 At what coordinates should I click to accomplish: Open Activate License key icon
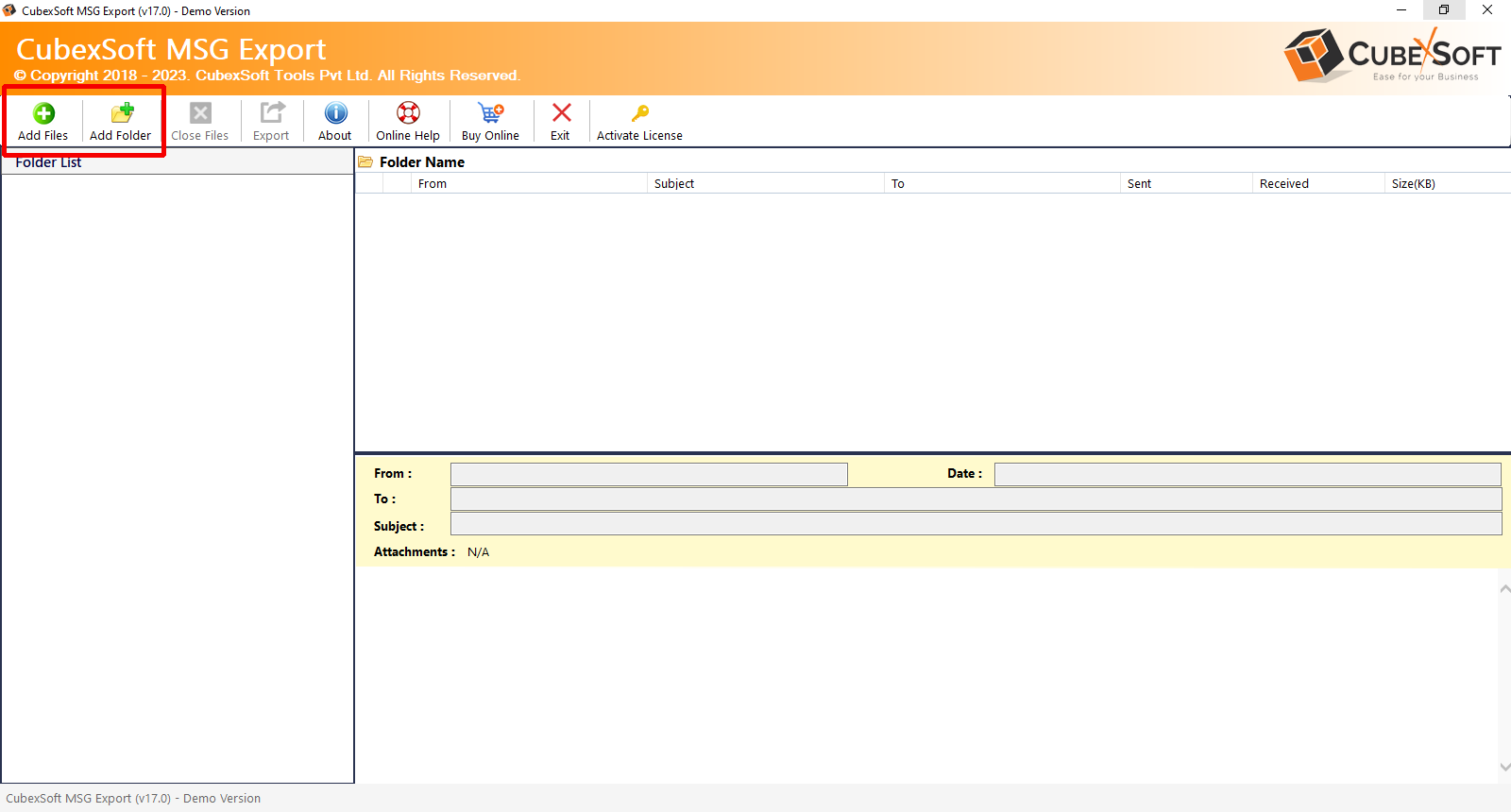click(639, 114)
